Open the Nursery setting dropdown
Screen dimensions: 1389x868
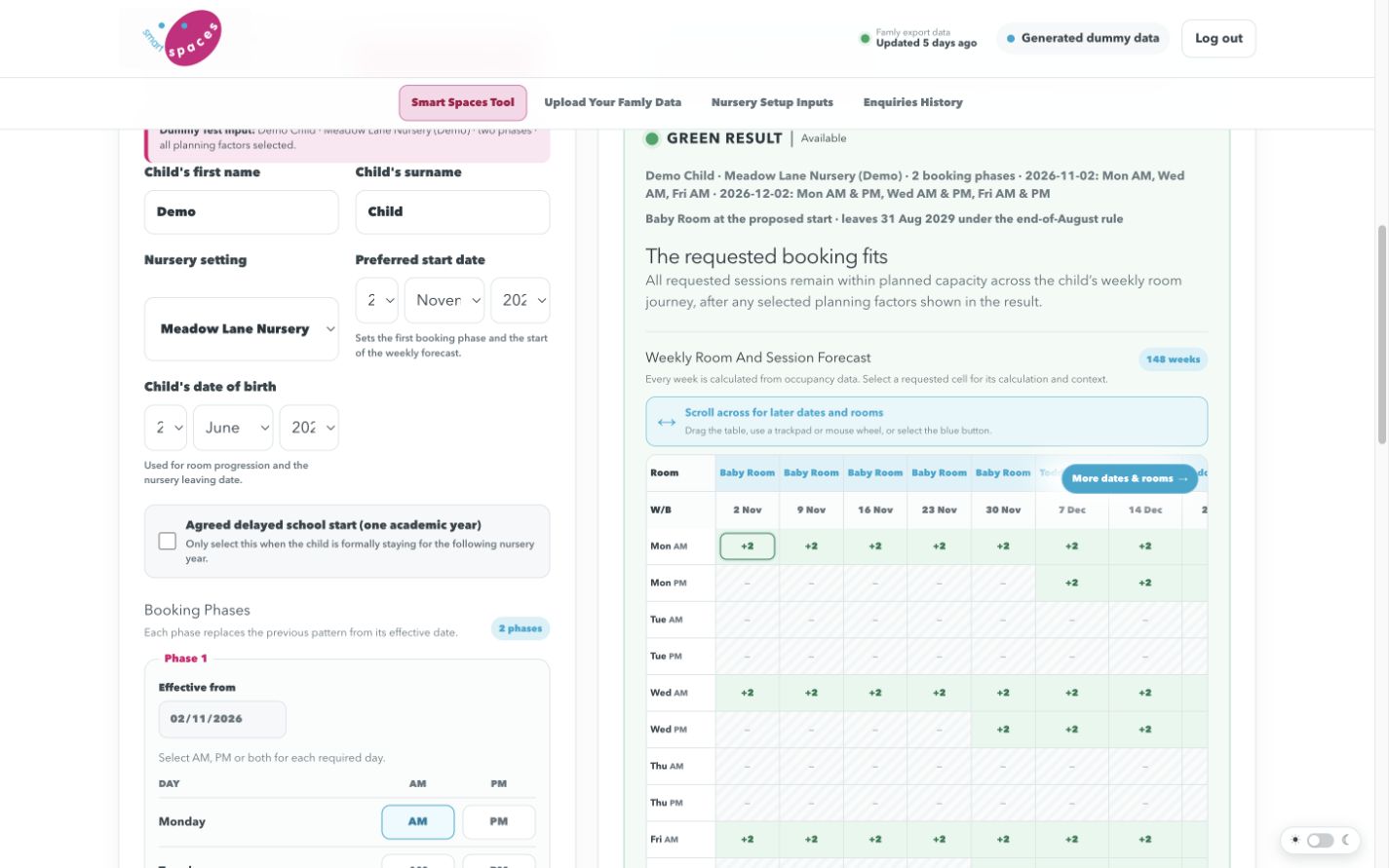point(242,329)
